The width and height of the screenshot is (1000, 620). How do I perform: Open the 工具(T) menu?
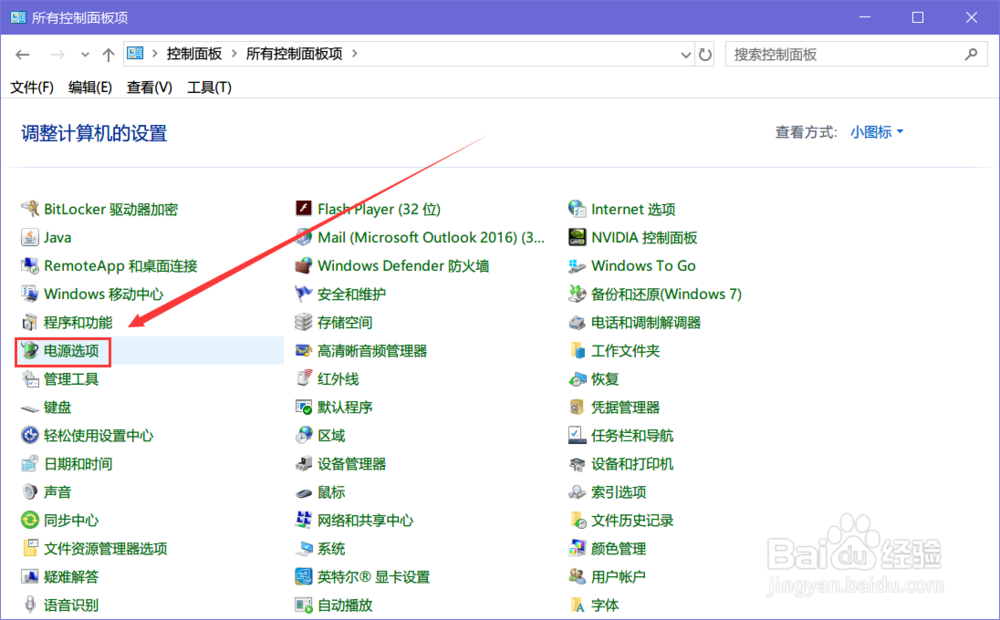click(209, 87)
